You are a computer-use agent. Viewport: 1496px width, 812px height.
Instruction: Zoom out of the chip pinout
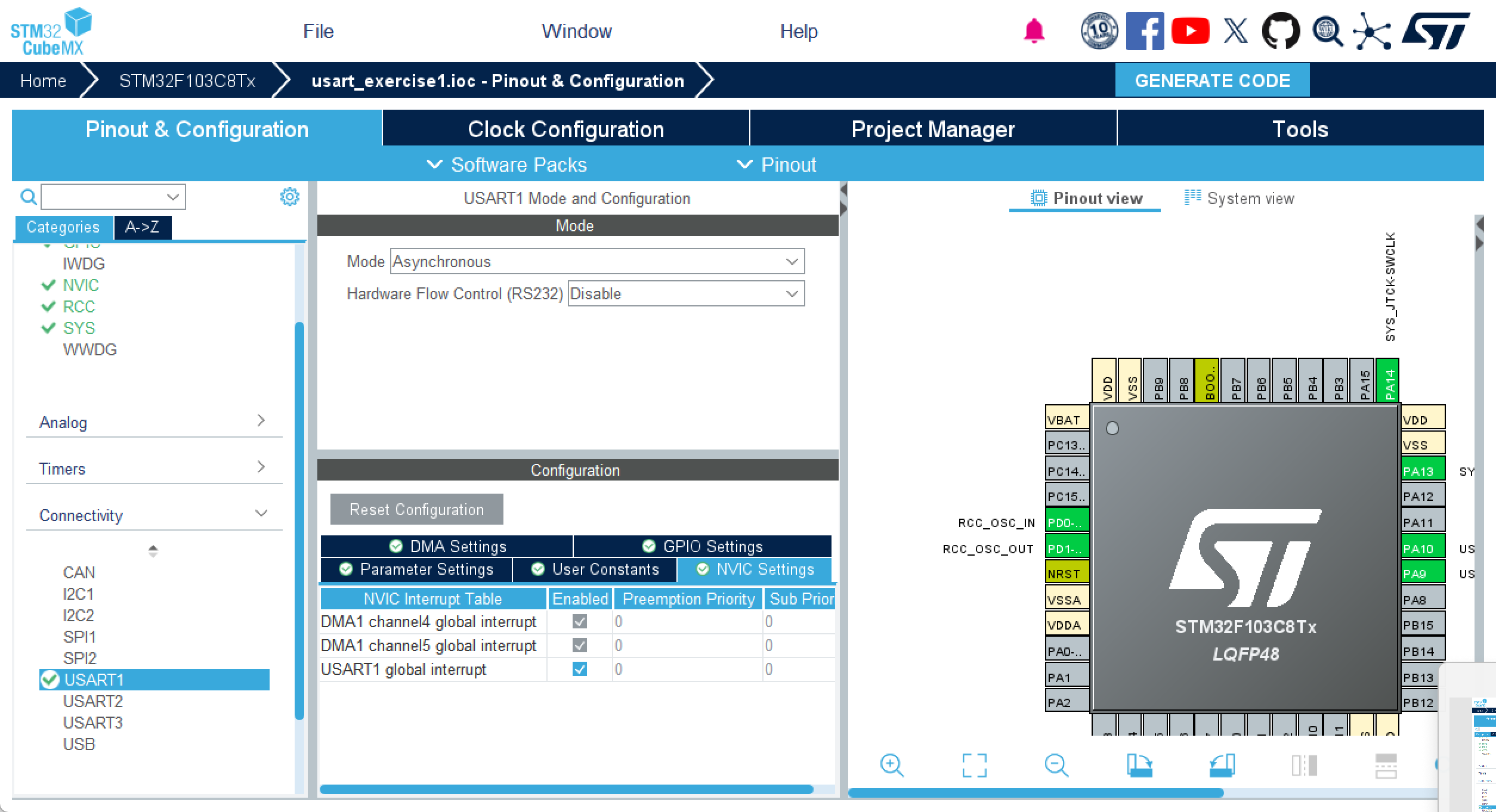1056,765
